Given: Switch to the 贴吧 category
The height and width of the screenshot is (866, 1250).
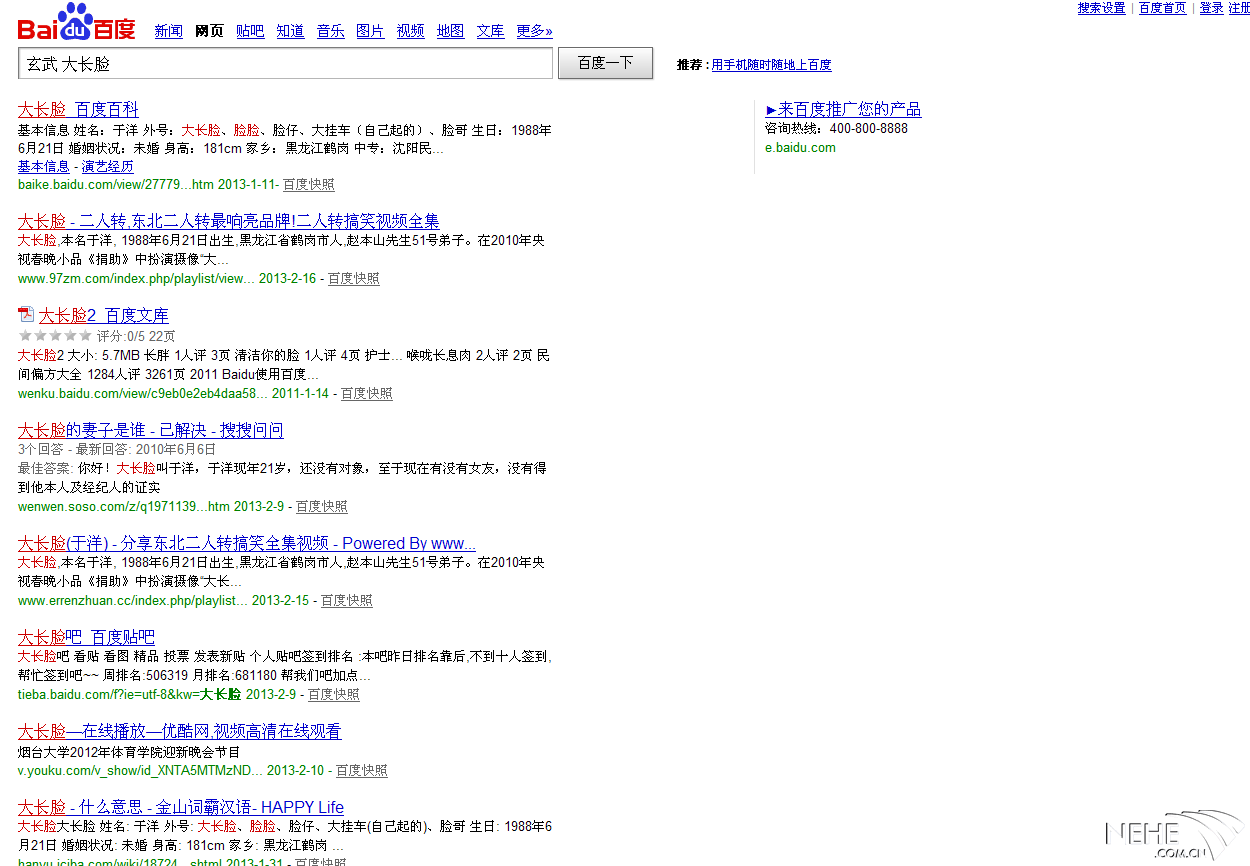Looking at the screenshot, I should pyautogui.click(x=250, y=31).
